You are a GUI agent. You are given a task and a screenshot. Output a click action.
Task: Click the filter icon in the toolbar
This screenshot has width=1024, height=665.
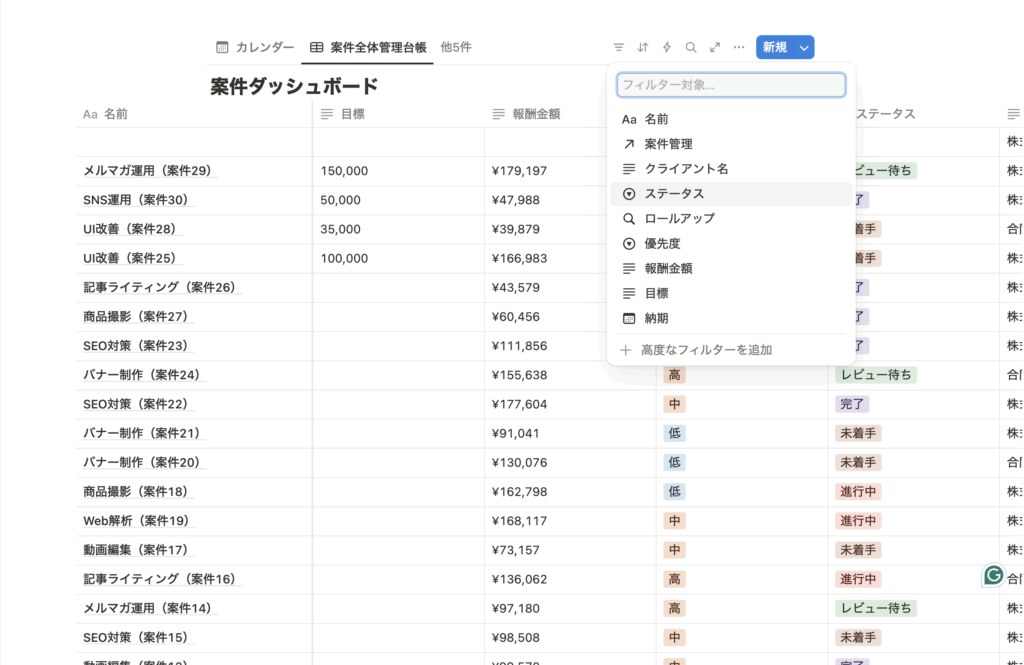pos(619,47)
